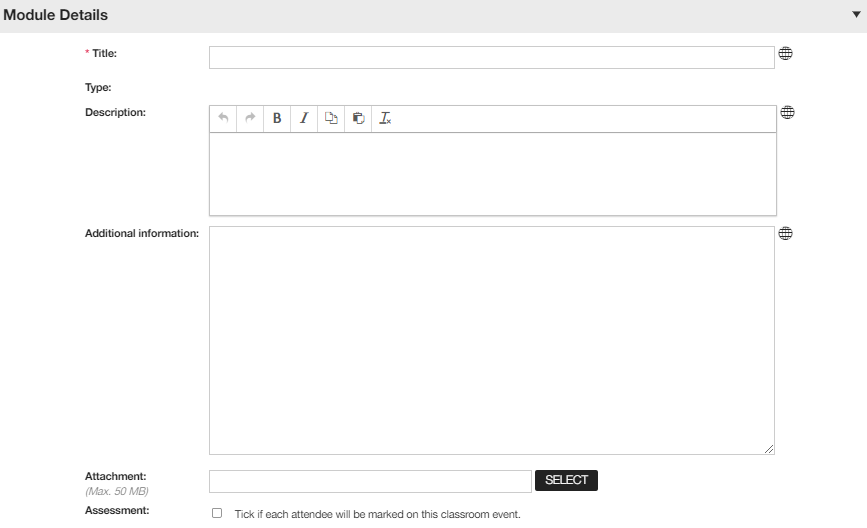
Task: Open translation globe next to Description editor
Action: (787, 112)
